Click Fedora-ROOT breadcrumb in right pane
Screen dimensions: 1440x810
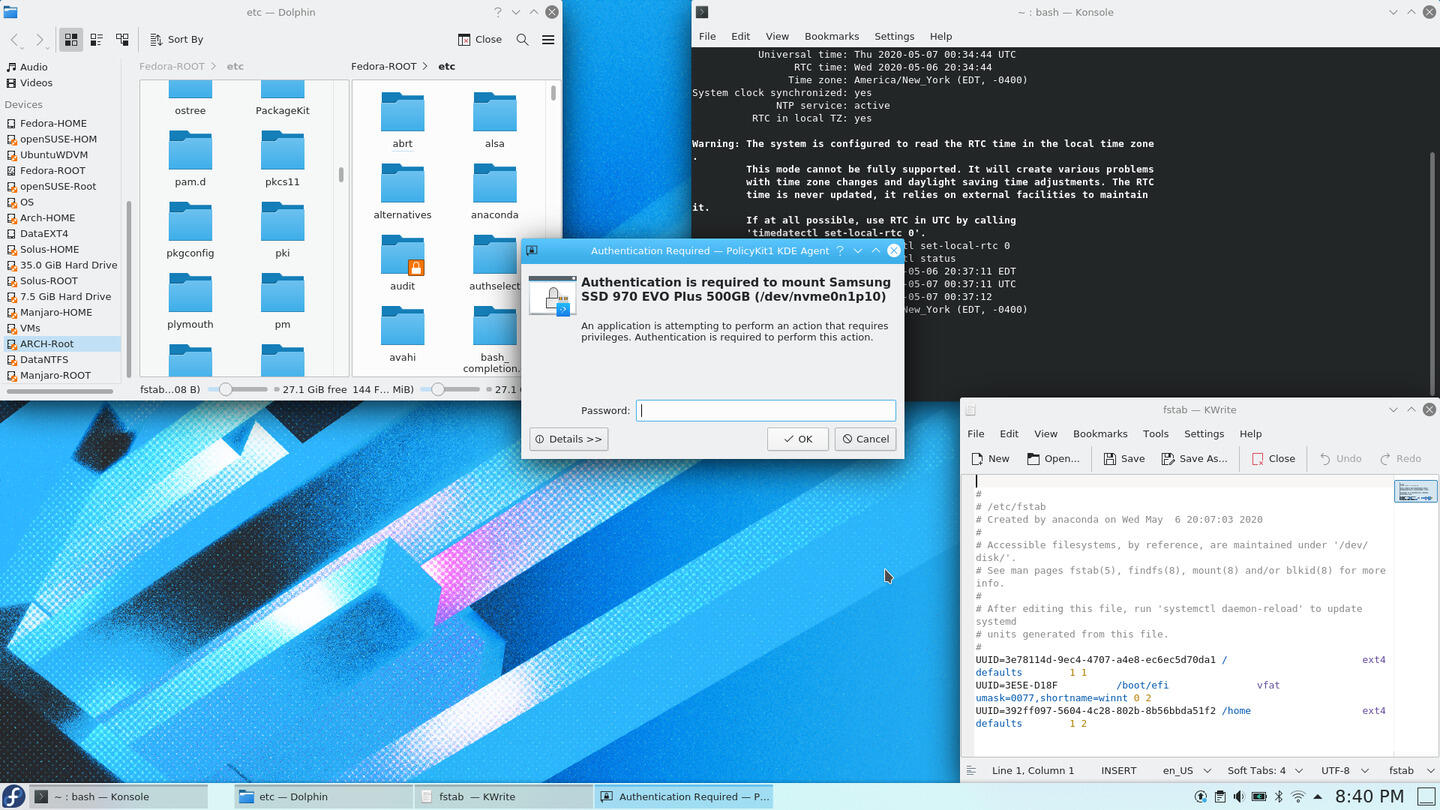383,66
